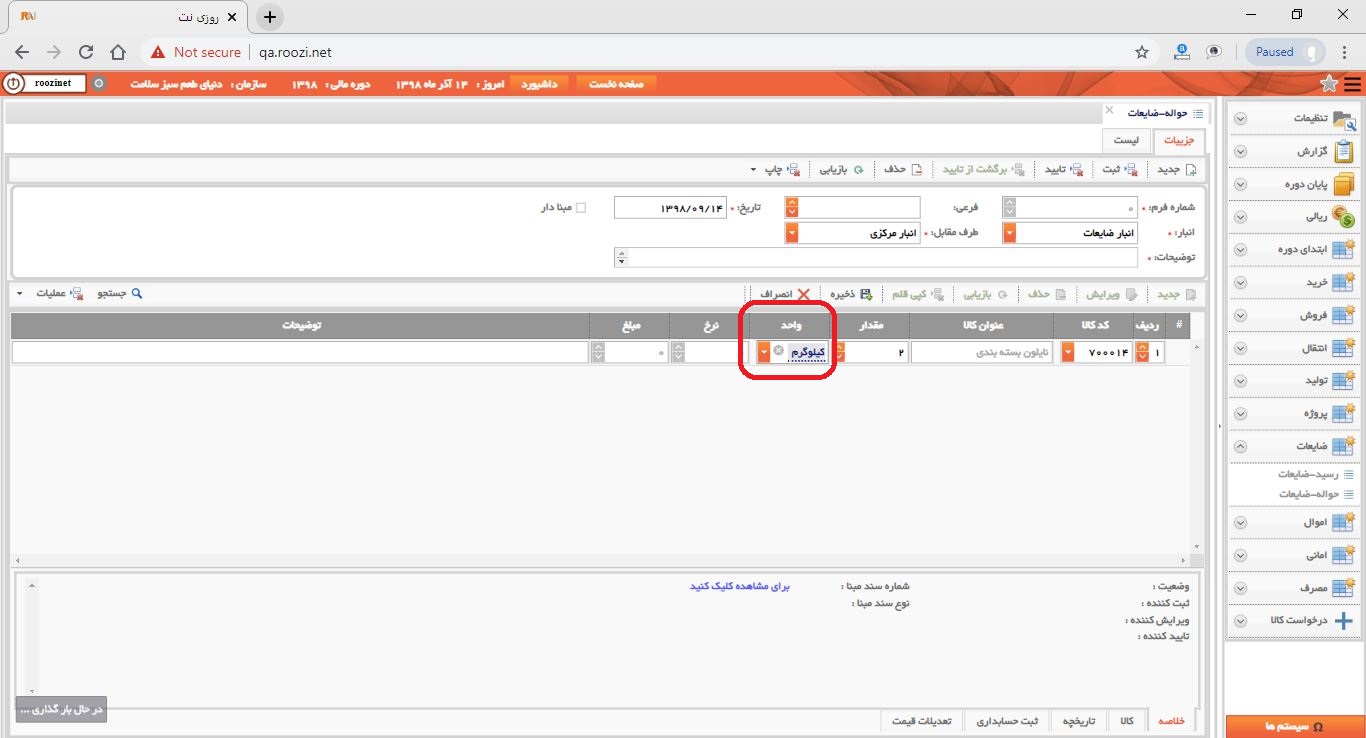Viewport: 1366px width, 738px height.
Task: Click the Search (جستجو) magnifier button
Action: (x=120, y=294)
